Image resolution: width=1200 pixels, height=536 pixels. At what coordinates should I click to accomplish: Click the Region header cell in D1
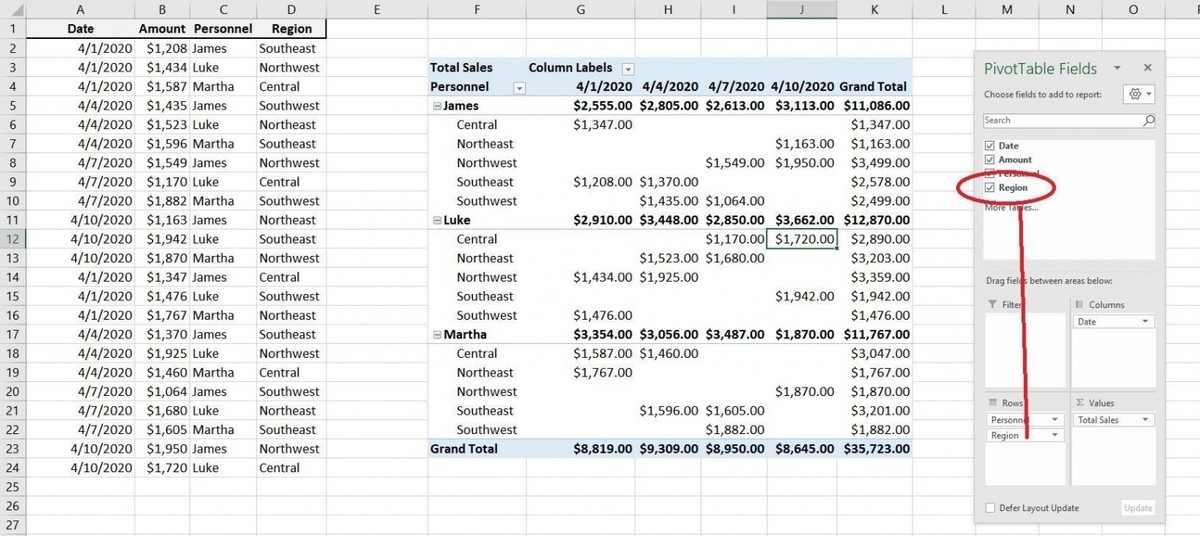[291, 29]
